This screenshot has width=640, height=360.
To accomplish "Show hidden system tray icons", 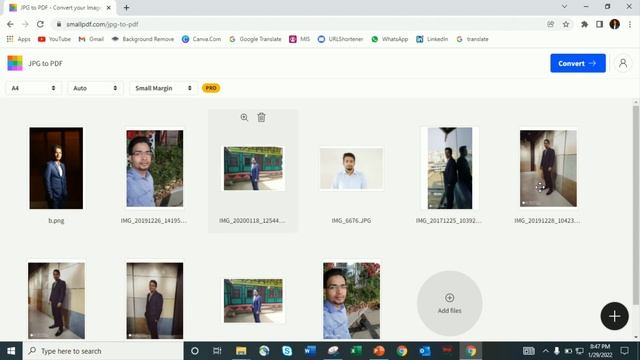I will click(x=545, y=351).
